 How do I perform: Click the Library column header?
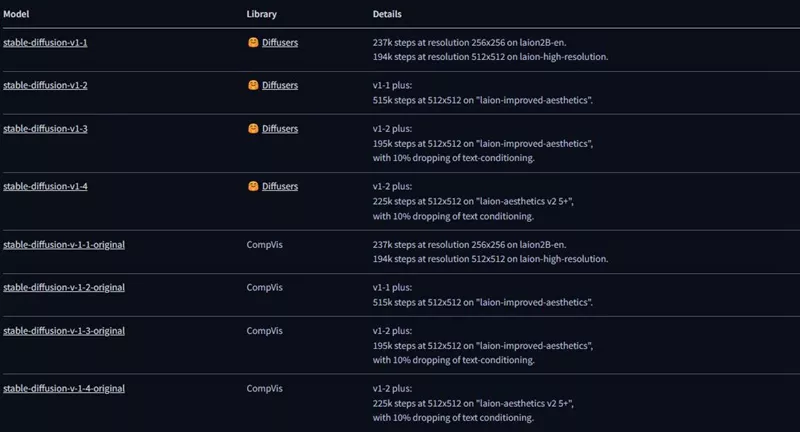[x=262, y=14]
